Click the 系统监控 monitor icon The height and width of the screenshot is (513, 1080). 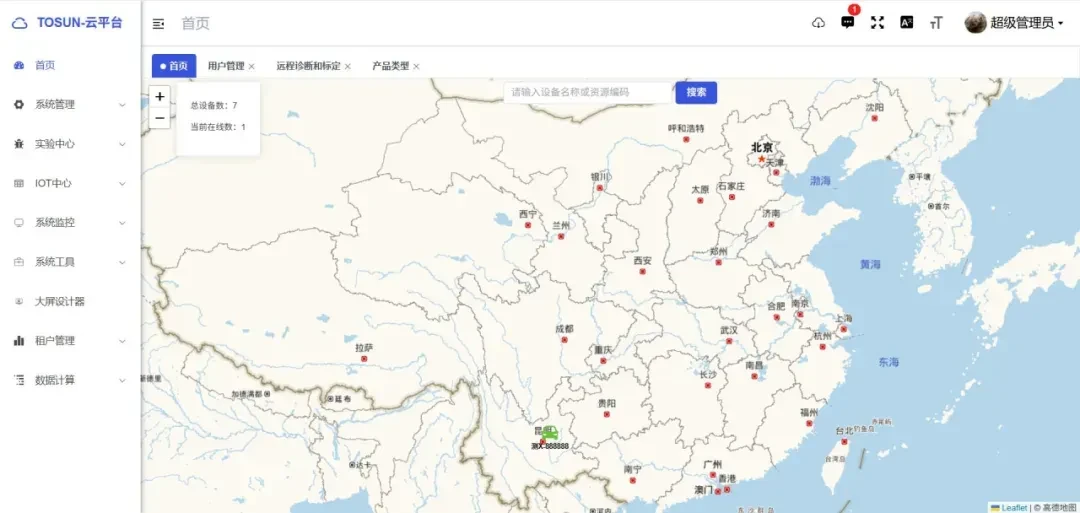tap(19, 222)
